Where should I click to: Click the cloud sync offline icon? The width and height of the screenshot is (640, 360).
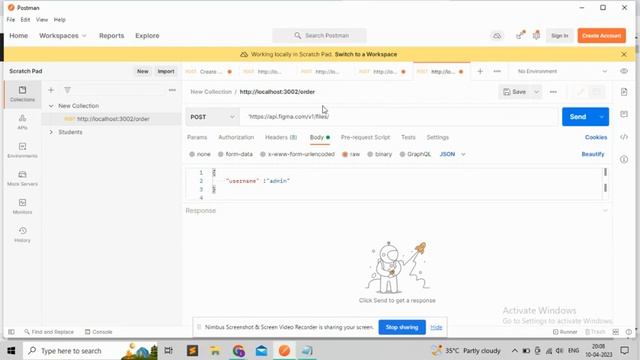coord(497,36)
